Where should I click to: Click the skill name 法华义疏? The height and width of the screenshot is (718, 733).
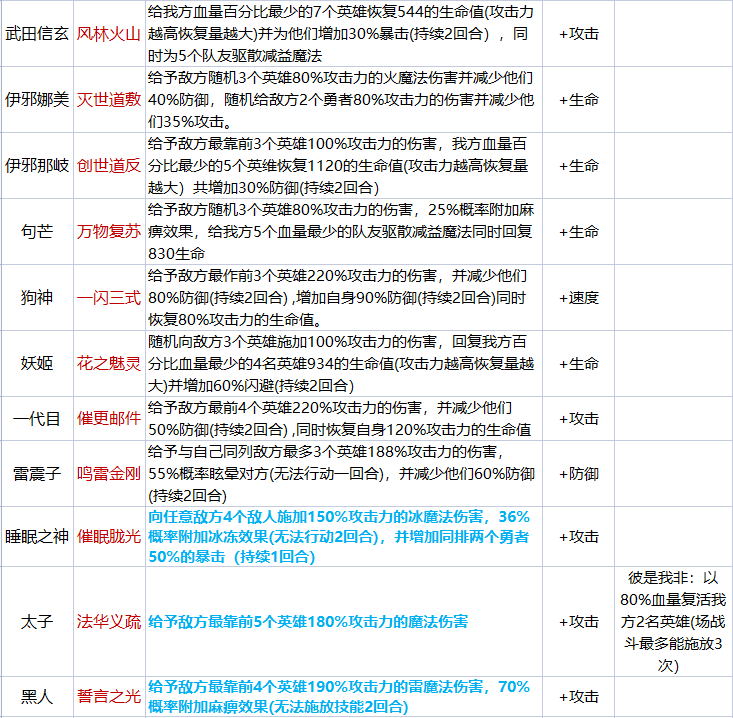click(x=109, y=622)
